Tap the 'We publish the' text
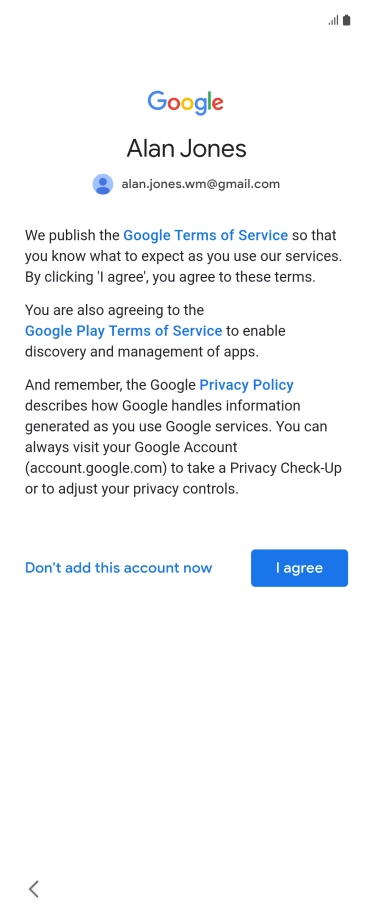This screenshot has width=373, height=914. click(72, 235)
